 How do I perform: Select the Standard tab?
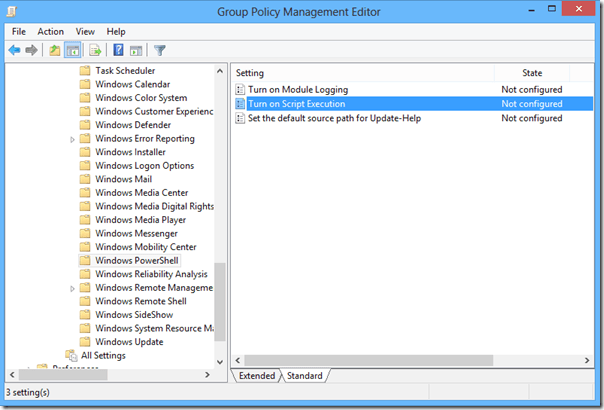pos(305,376)
